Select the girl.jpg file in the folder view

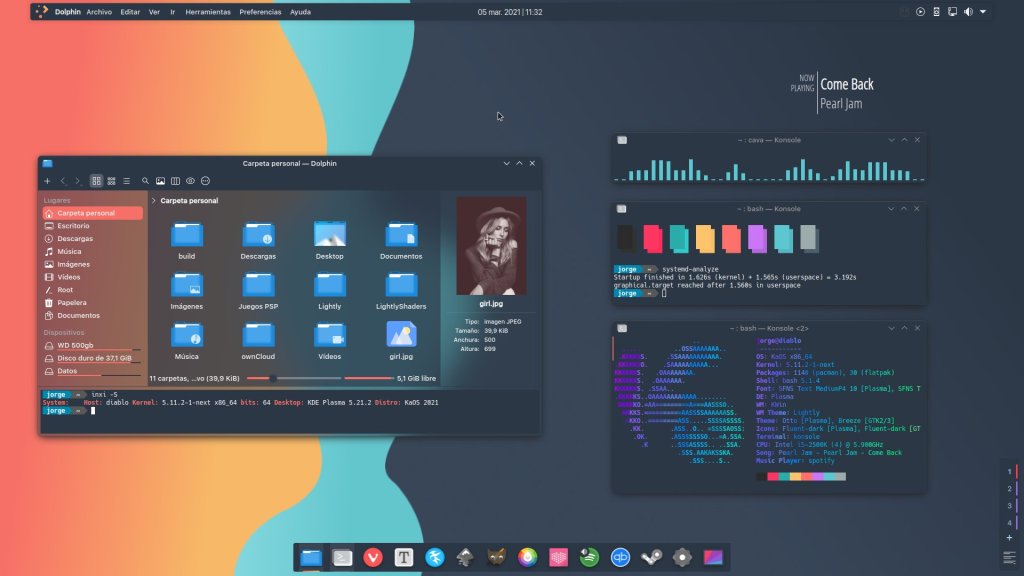tap(400, 340)
